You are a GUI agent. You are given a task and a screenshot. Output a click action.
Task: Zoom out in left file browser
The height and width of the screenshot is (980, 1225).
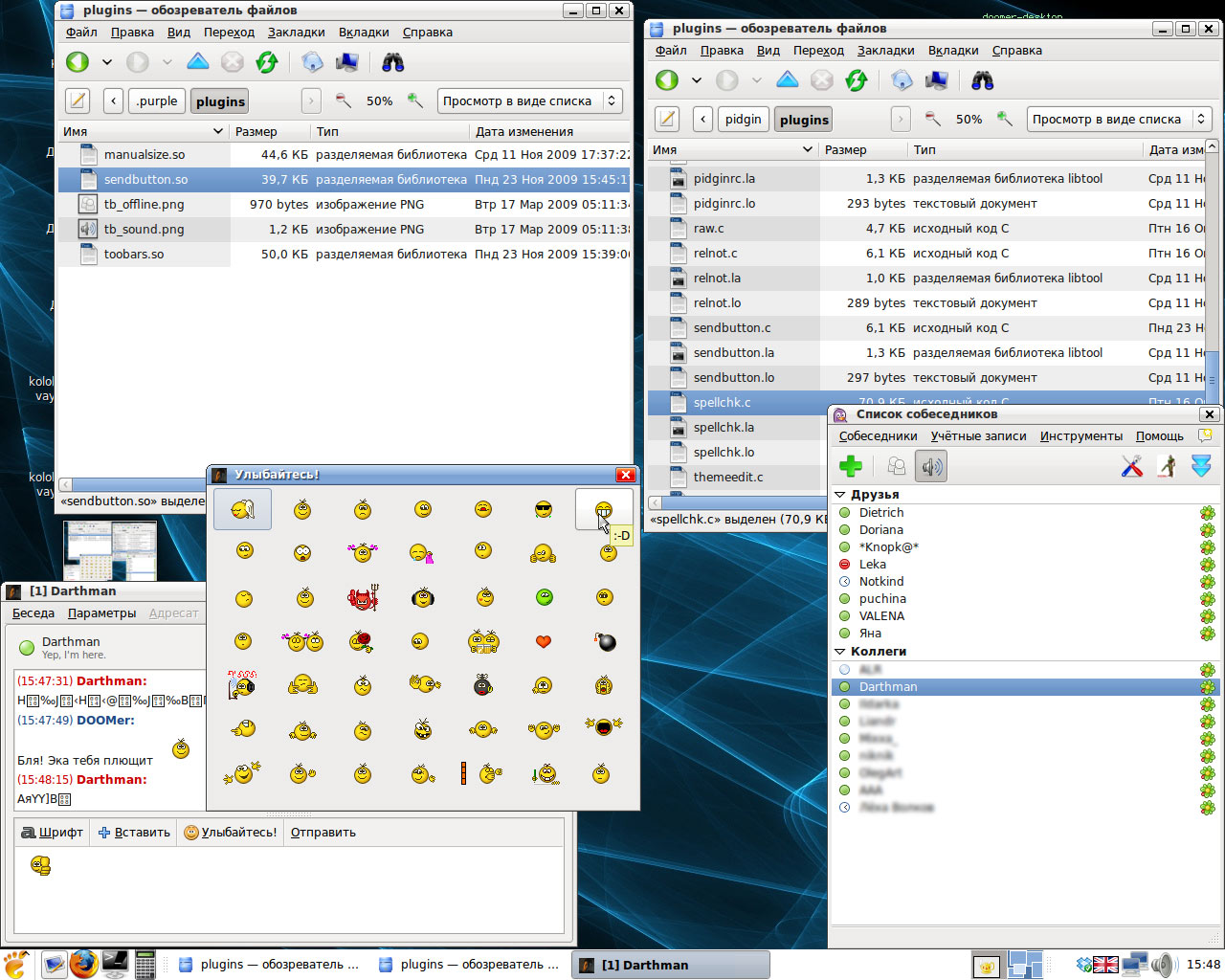pyautogui.click(x=343, y=100)
